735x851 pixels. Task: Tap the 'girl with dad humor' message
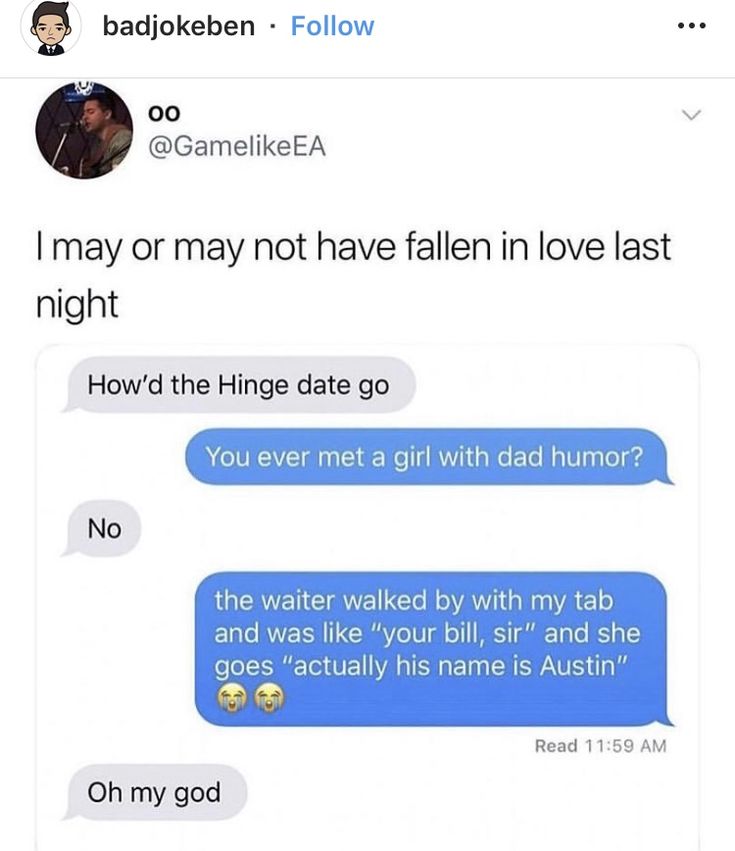[x=428, y=456]
